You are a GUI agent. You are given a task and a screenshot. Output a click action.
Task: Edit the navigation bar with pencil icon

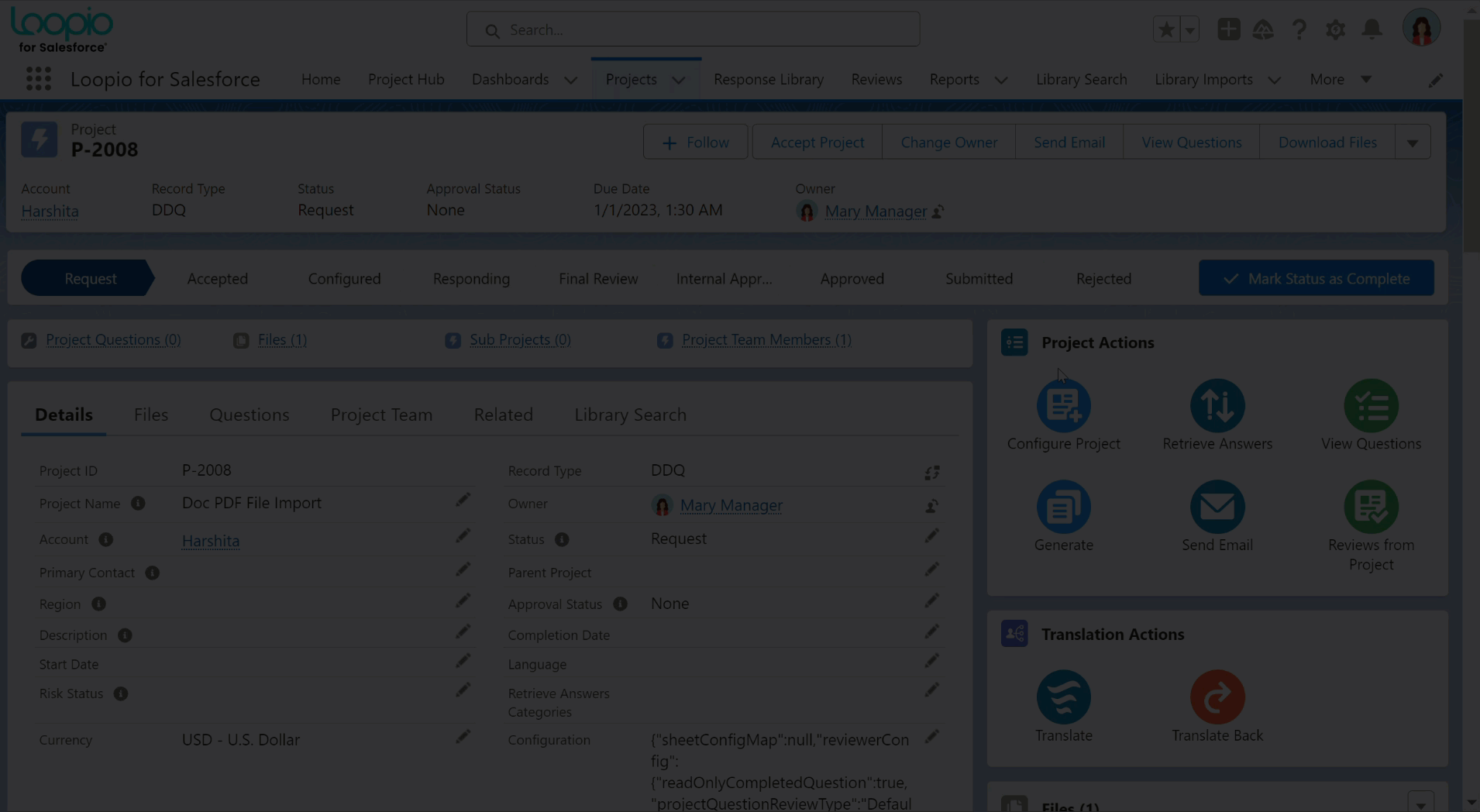pyautogui.click(x=1435, y=80)
